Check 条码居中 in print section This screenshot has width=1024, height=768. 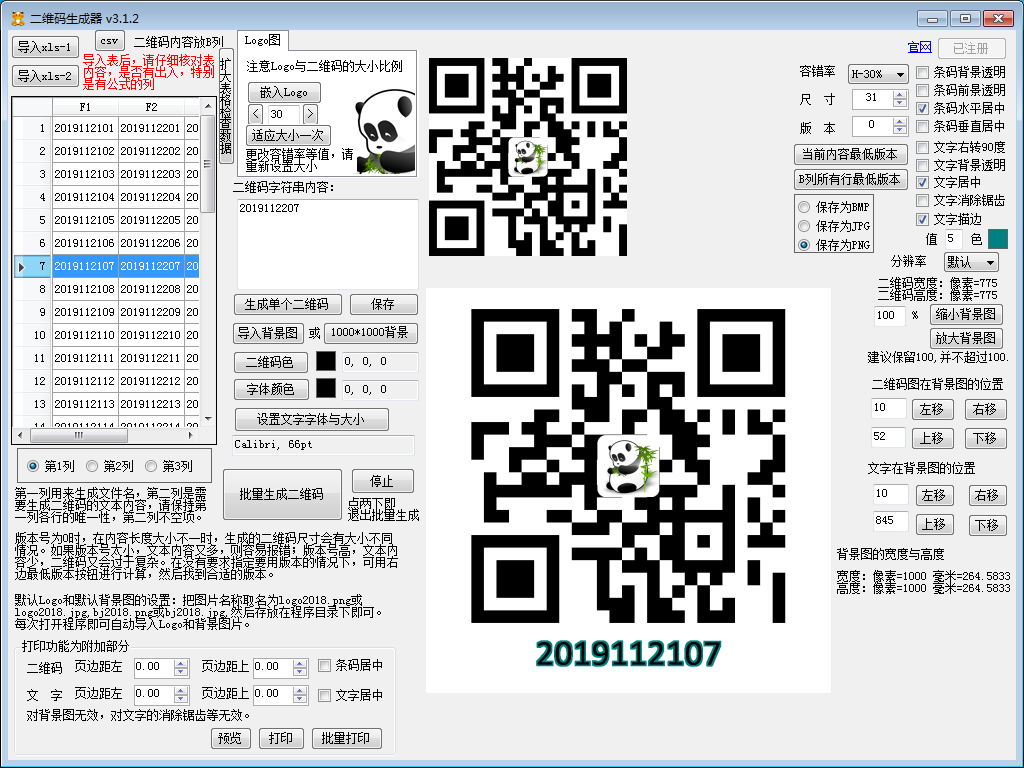point(324,665)
